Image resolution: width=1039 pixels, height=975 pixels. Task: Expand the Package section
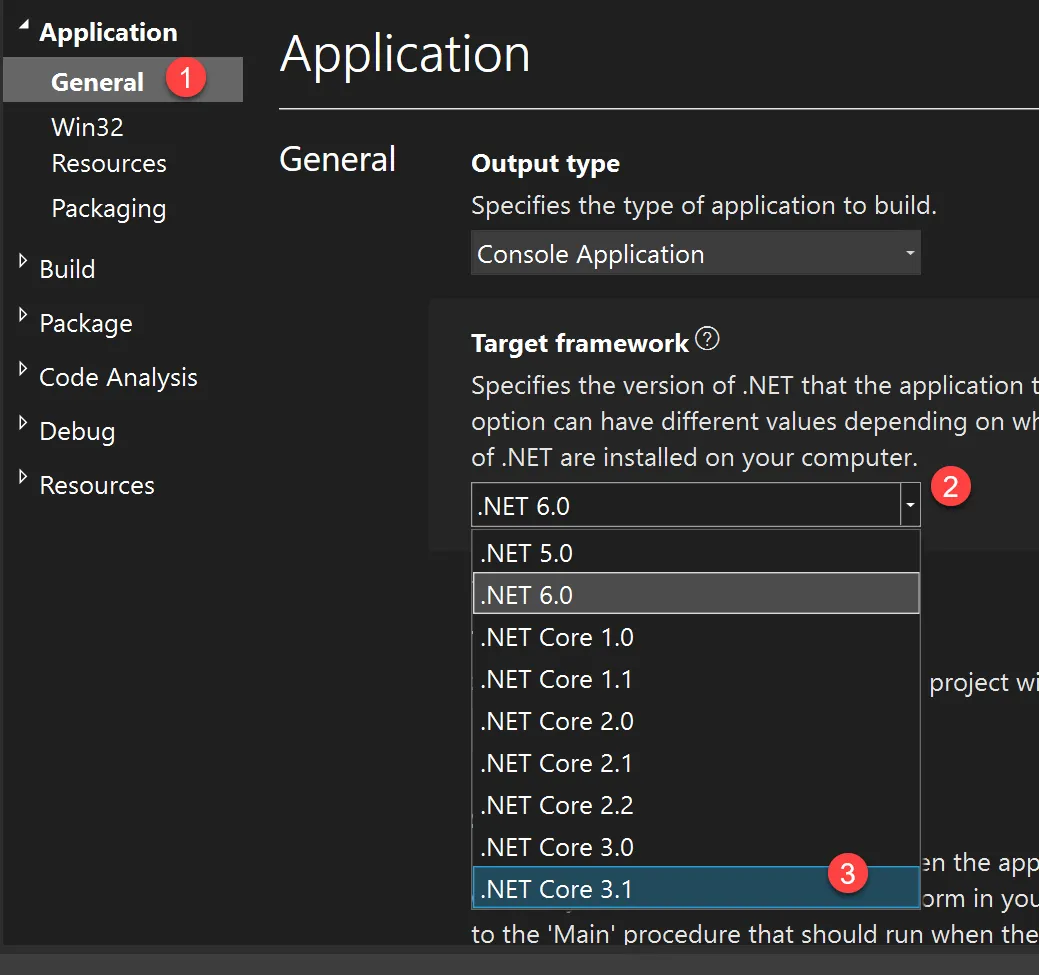point(24,316)
